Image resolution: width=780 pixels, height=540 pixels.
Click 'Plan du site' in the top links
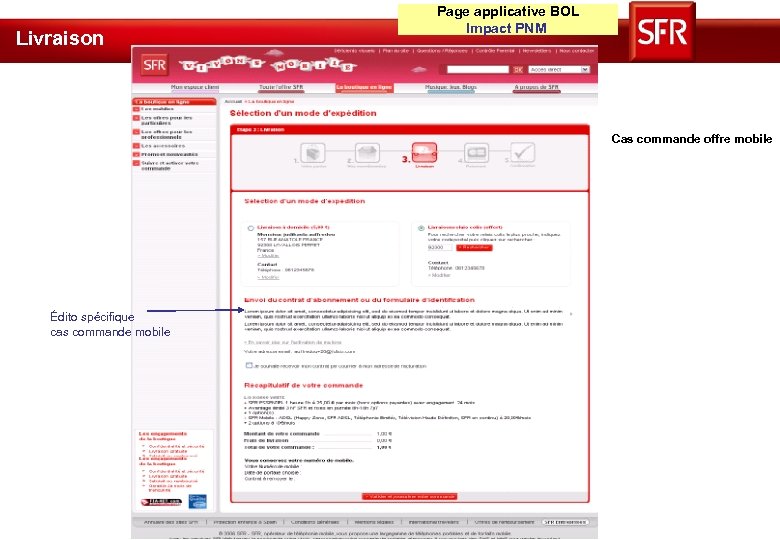[x=395, y=51]
